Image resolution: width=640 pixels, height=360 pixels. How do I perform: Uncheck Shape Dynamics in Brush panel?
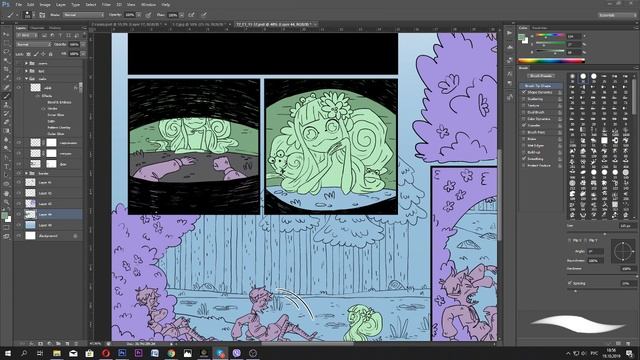tap(524, 93)
